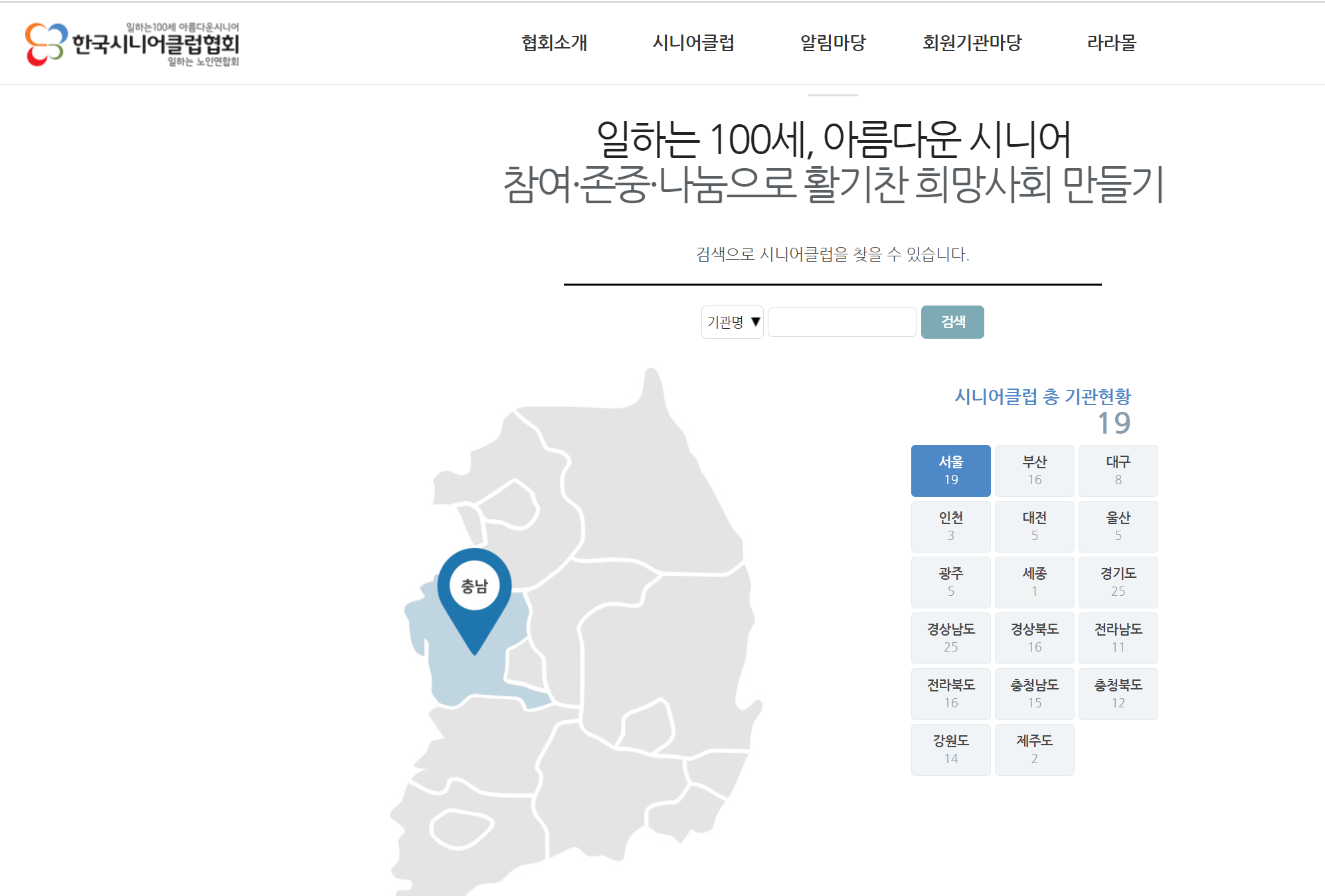Select the 제주도 region tile
Screen dimensions: 1325x896
(1034, 749)
